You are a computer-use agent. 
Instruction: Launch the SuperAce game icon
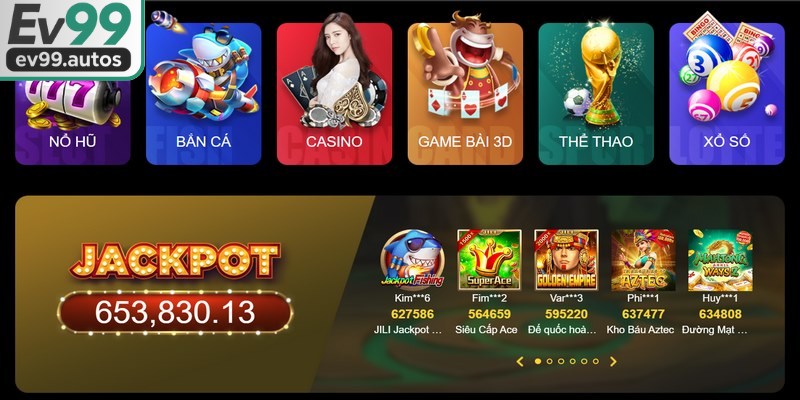pos(489,260)
